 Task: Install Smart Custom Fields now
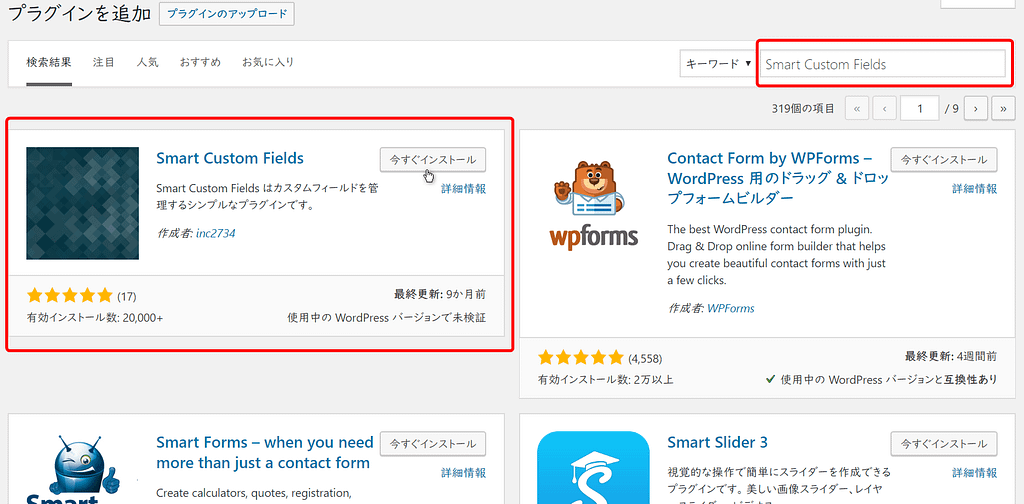433,159
